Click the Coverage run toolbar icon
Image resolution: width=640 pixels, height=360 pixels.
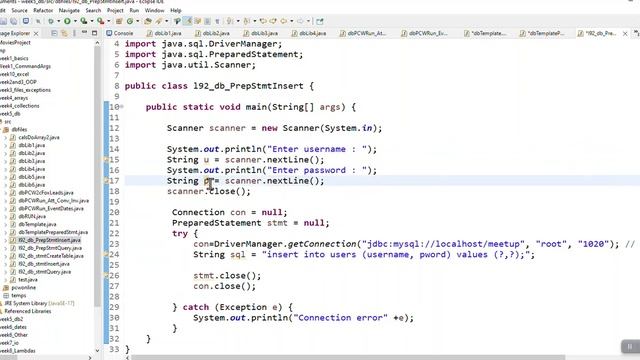pyautogui.click(x=84, y=21)
